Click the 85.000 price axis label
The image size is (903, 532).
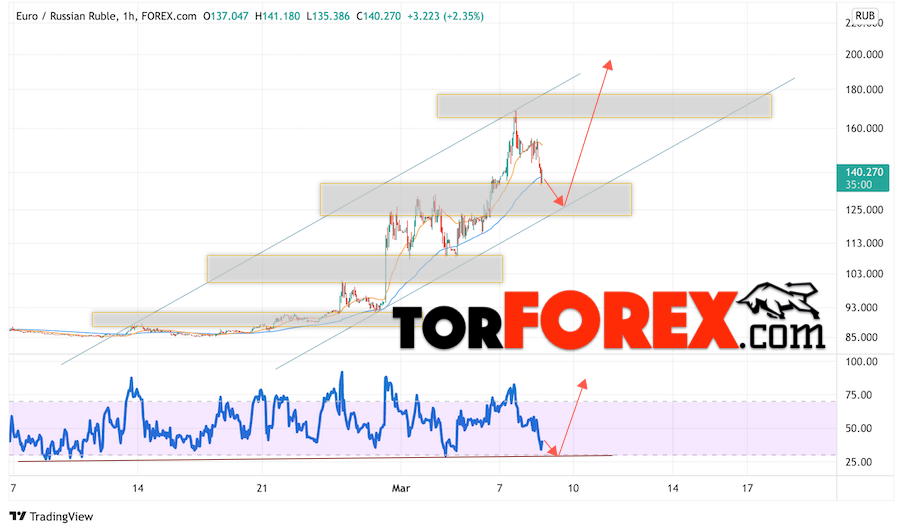862,337
